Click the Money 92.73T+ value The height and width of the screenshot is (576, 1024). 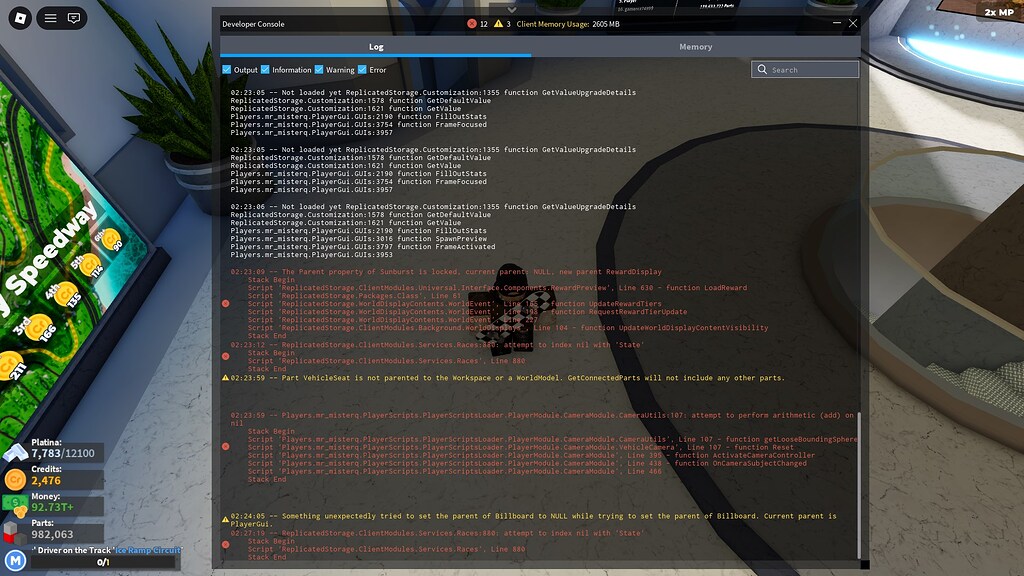click(52, 507)
